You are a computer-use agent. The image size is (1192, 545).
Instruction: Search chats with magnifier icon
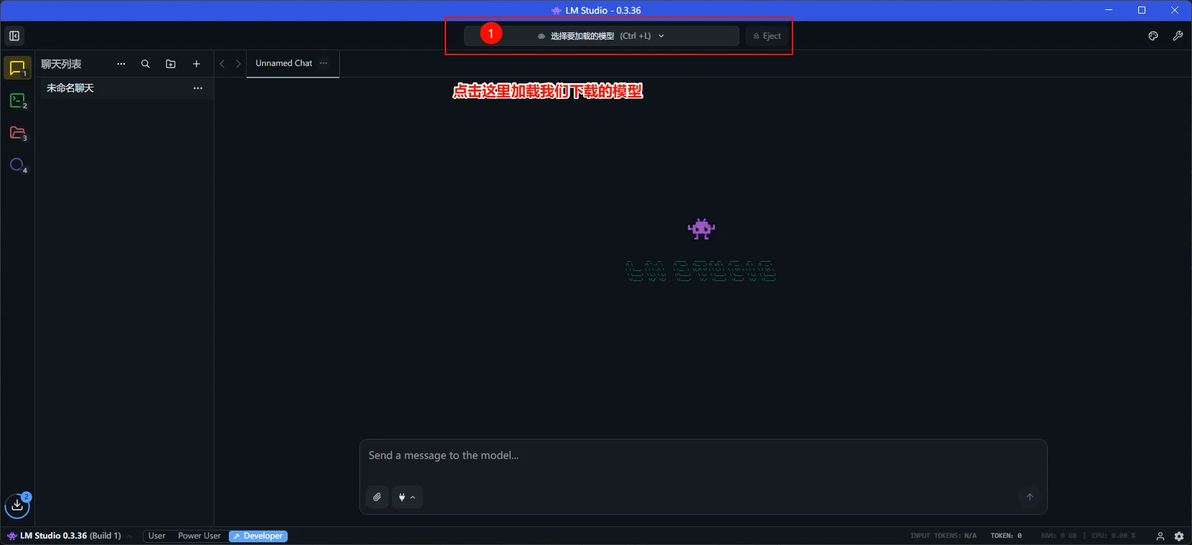click(146, 64)
